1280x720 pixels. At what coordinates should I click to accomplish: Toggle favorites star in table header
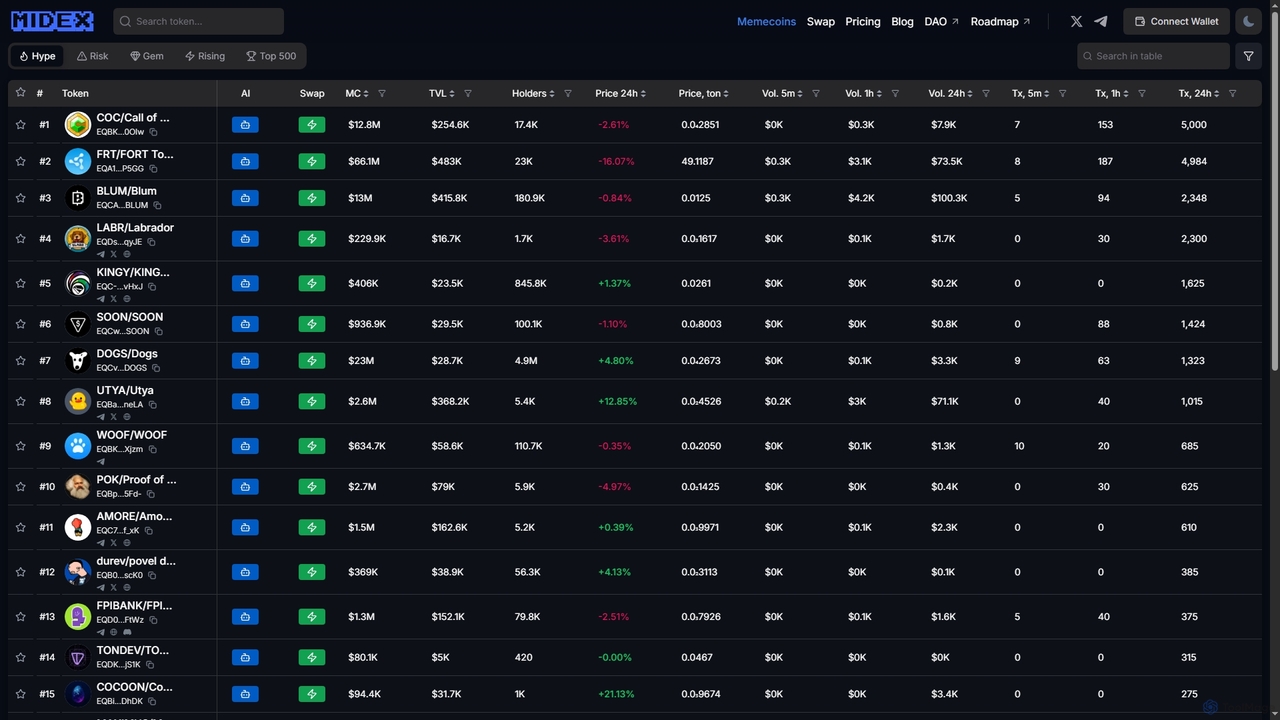(x=20, y=93)
